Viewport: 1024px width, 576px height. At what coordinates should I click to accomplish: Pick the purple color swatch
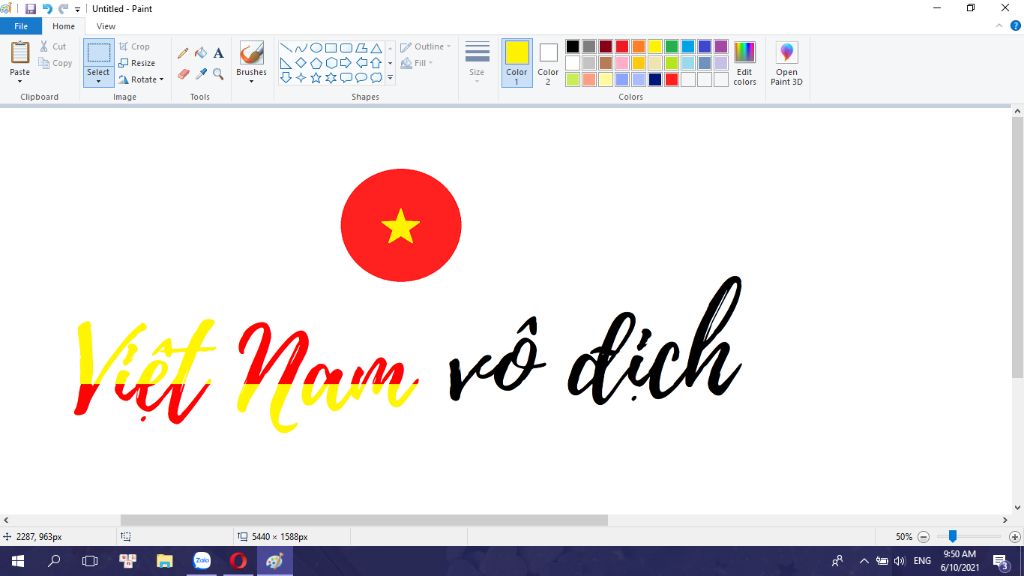(x=721, y=46)
